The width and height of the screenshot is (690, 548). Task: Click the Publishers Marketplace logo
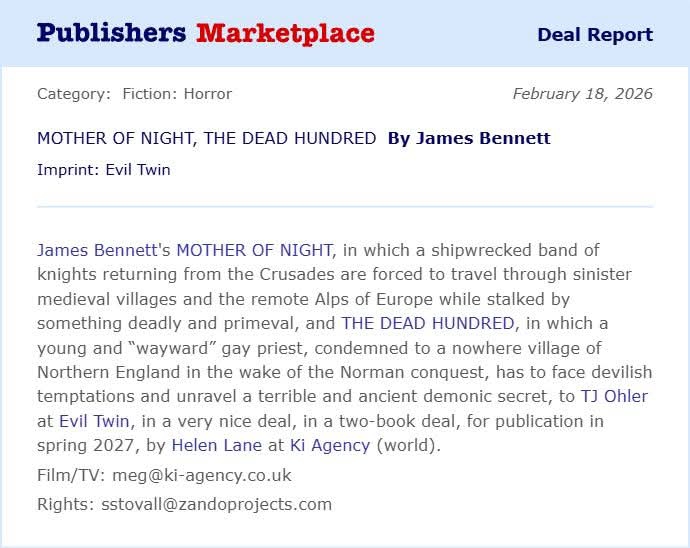coord(205,33)
